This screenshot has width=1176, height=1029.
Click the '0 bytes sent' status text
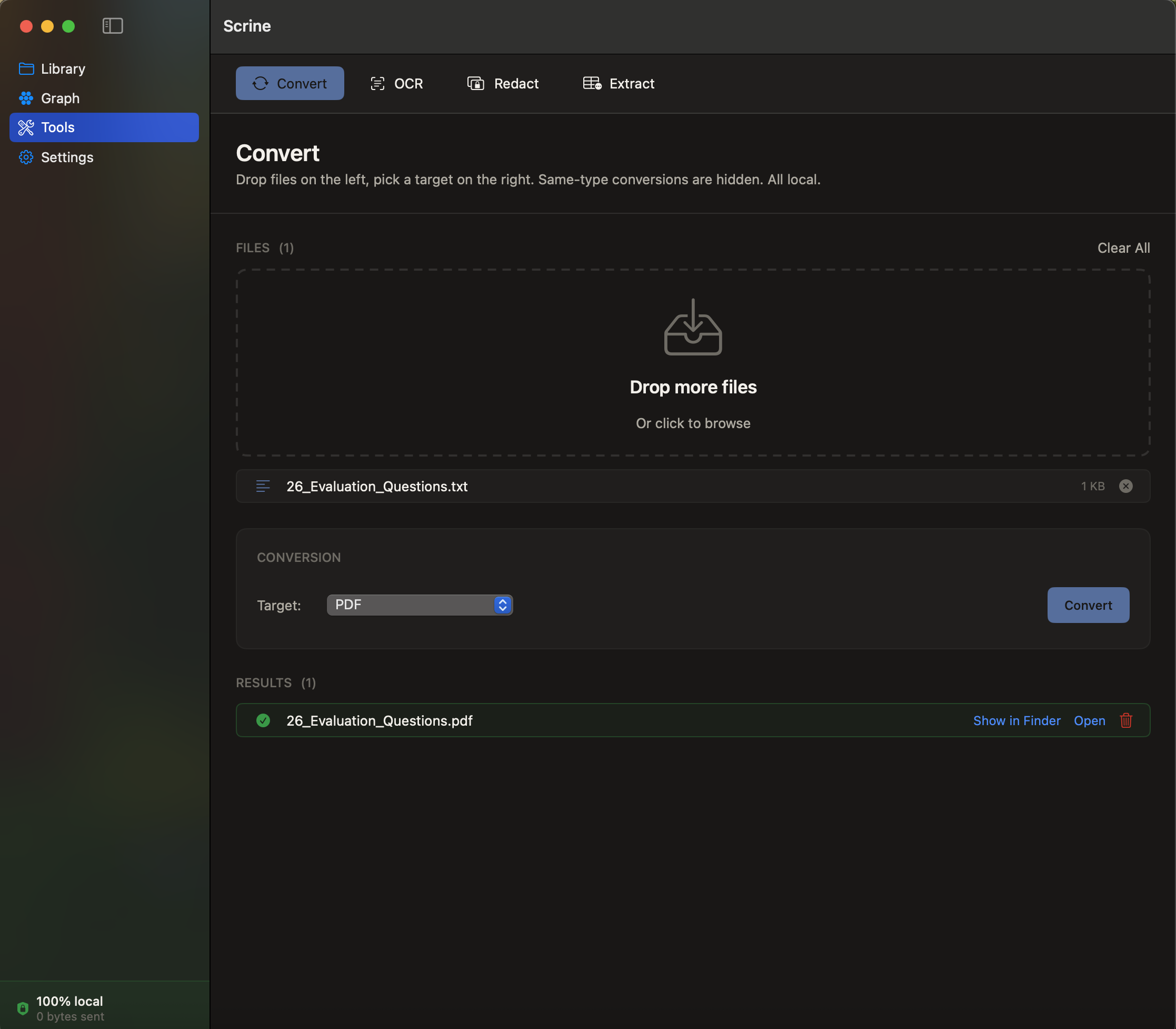(70, 1016)
